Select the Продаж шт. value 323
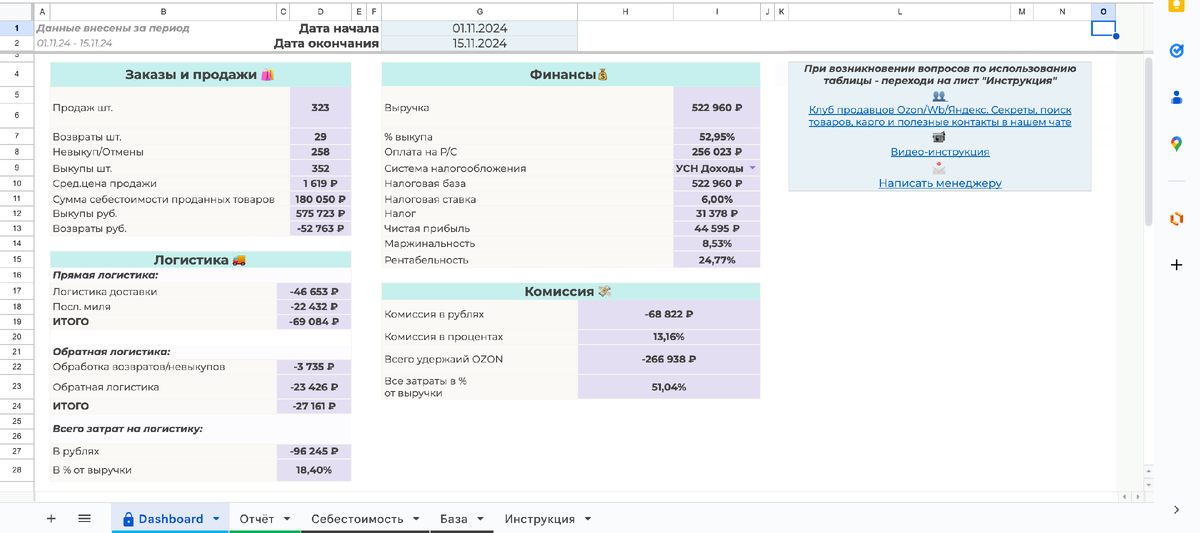 [x=320, y=107]
